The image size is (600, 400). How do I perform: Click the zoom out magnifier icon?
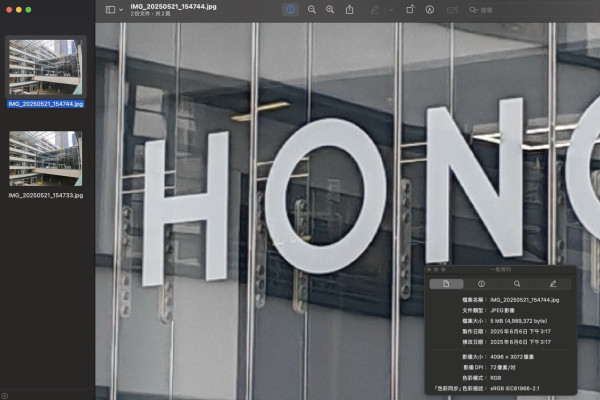pyautogui.click(x=311, y=9)
